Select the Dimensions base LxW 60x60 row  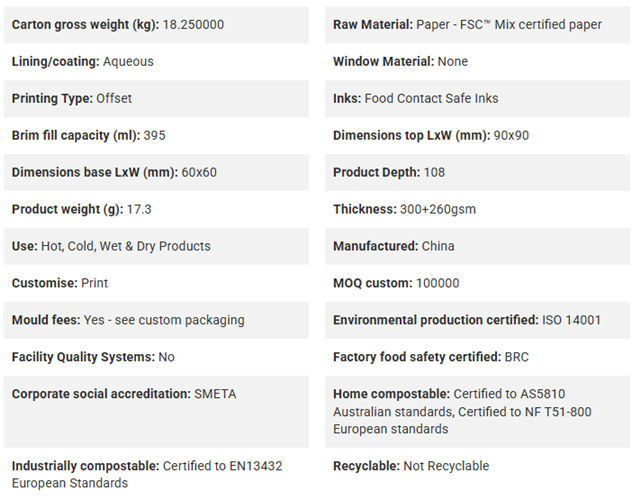click(x=156, y=172)
